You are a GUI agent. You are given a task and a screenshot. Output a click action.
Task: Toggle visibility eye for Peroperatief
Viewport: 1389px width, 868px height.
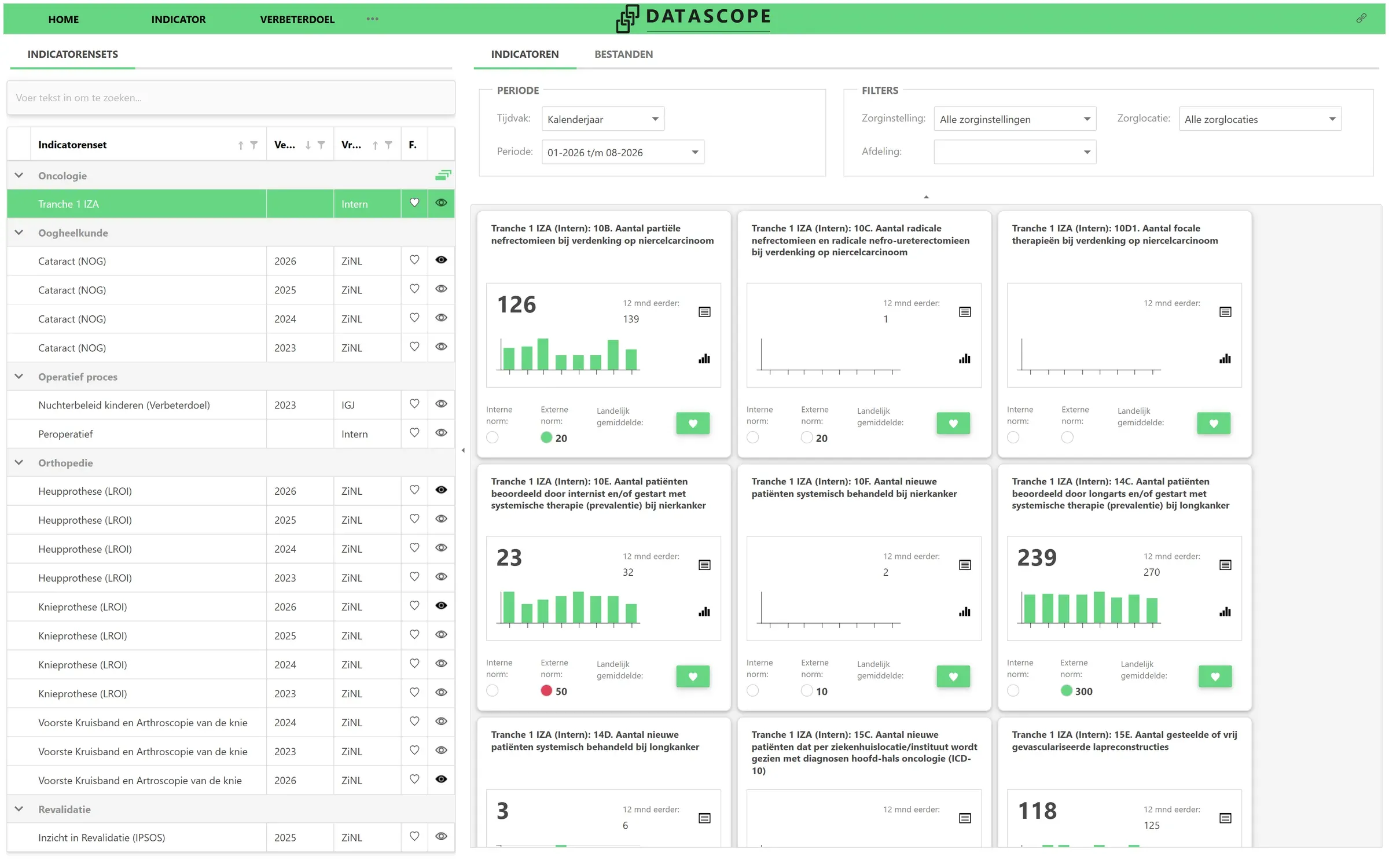point(441,433)
